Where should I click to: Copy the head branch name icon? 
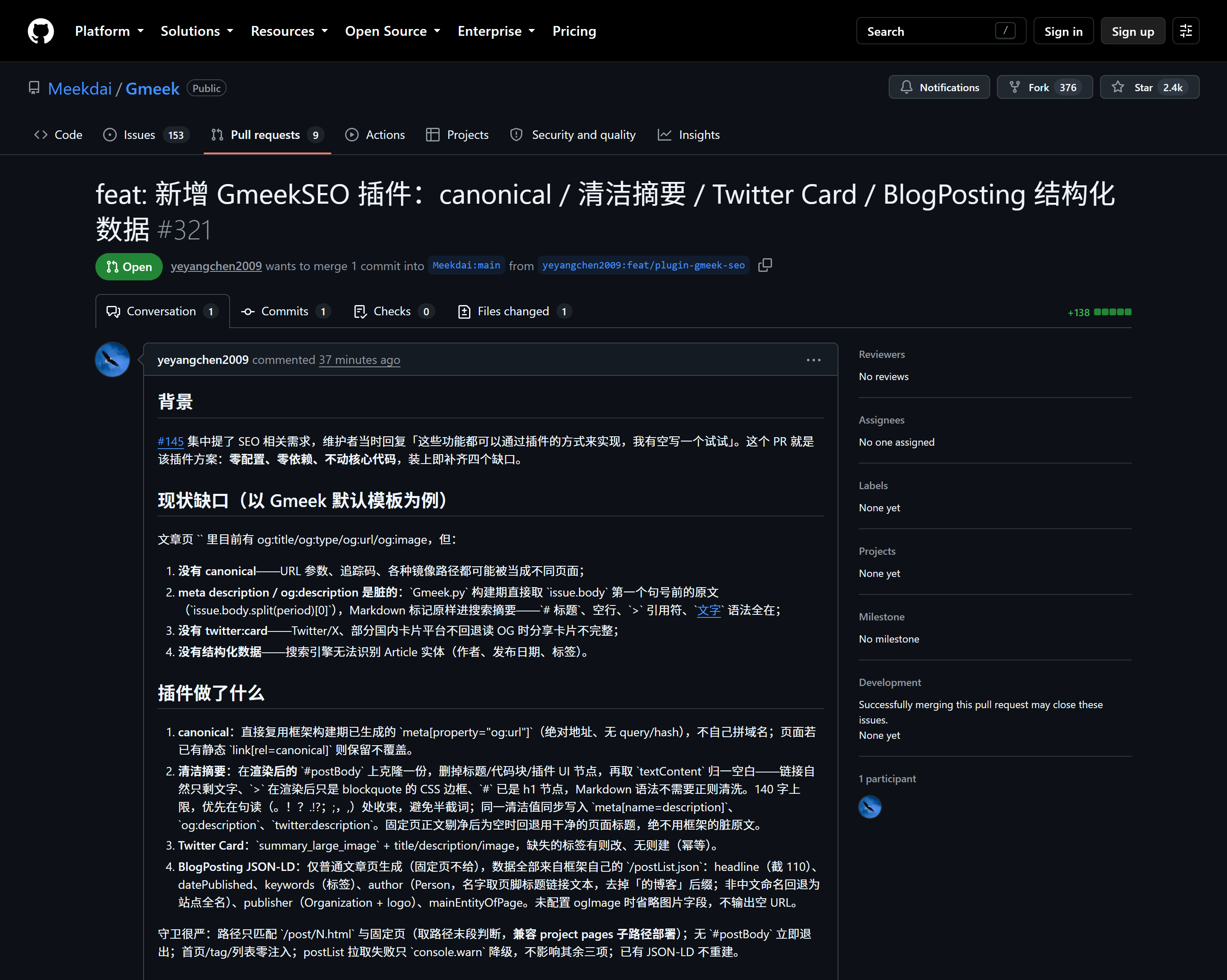765,265
